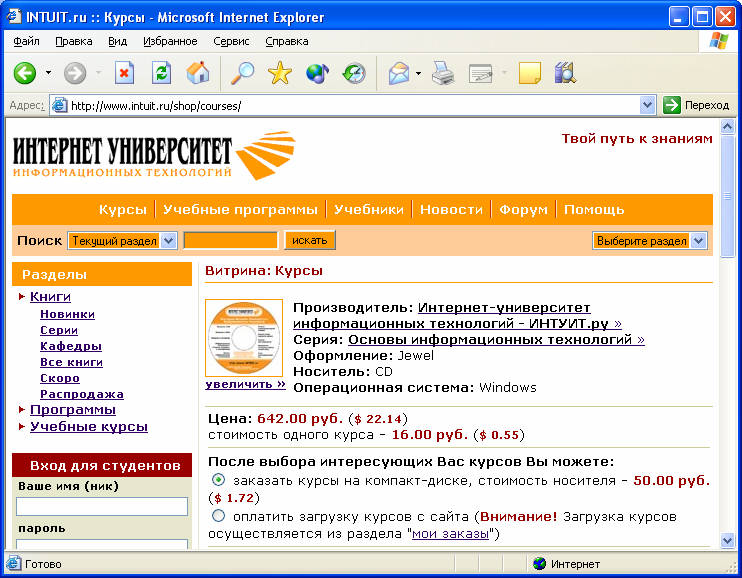This screenshot has width=742, height=578.
Task: Open the Сервис menu
Action: pos(231,42)
